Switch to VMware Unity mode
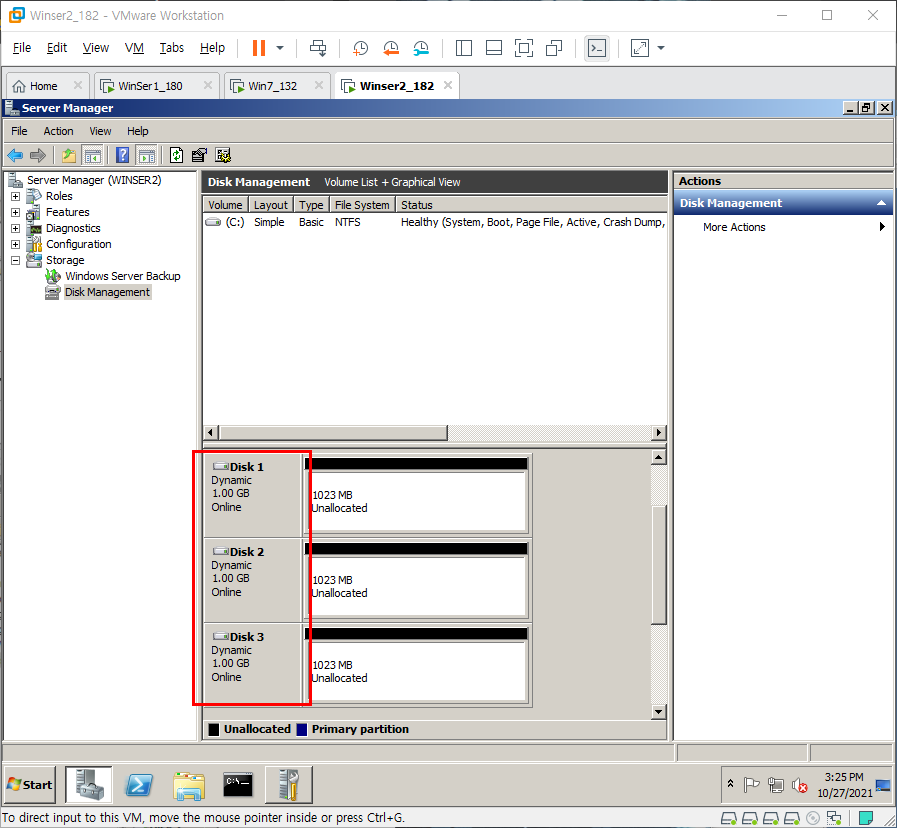The image size is (897, 828). click(554, 48)
